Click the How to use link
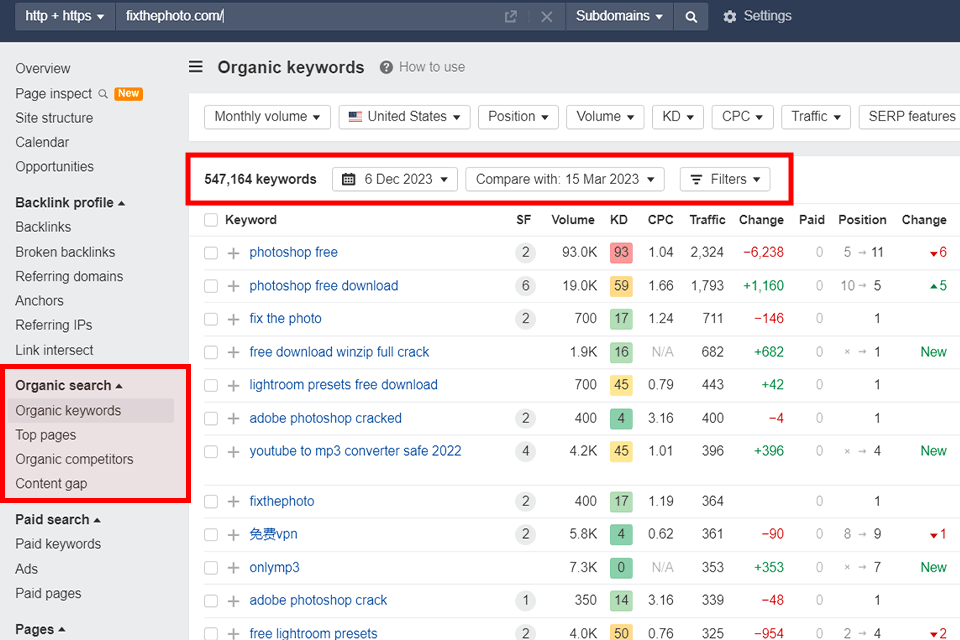 click(432, 67)
